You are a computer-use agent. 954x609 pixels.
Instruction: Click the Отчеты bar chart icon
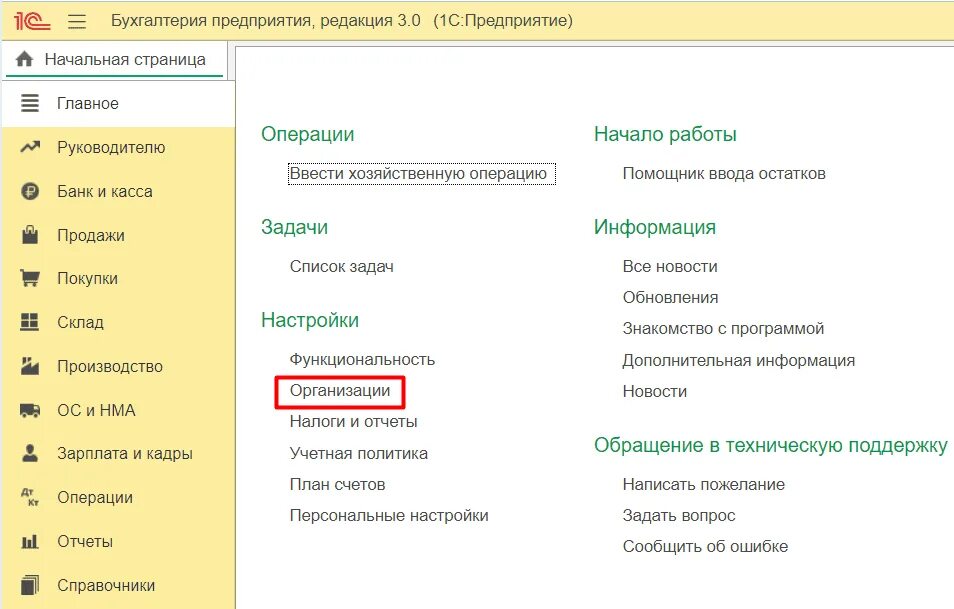(x=30, y=541)
